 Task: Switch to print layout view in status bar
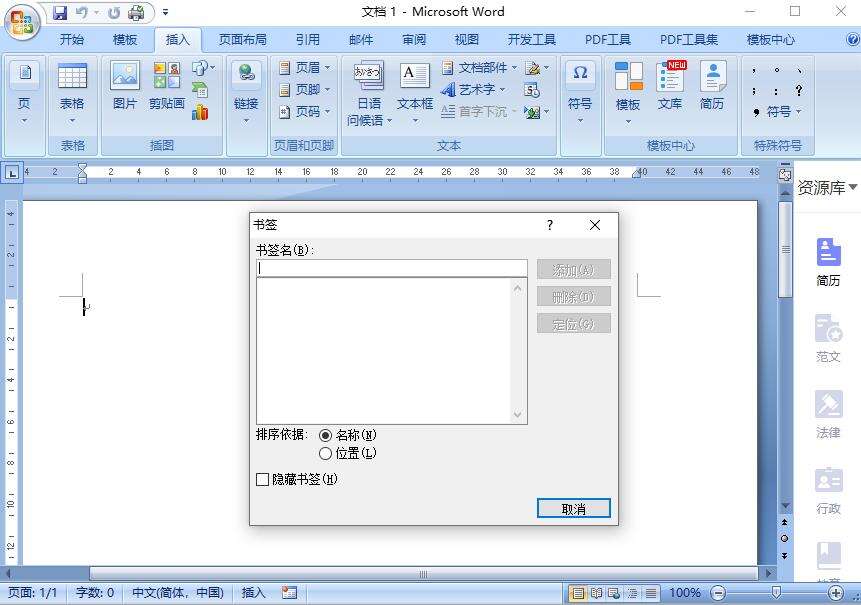(577, 593)
